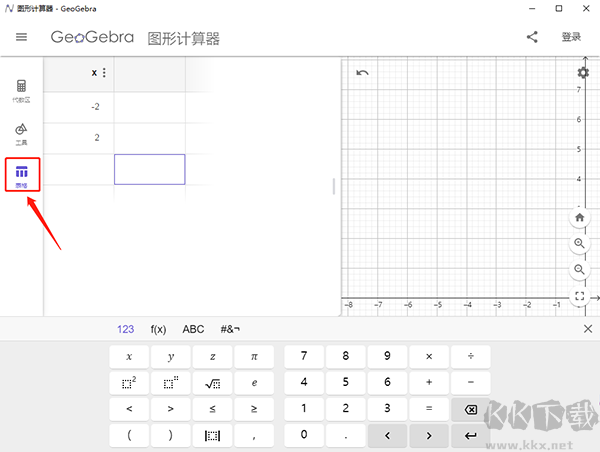Screen dimensions: 600x452
Task: Tap the number 0 key
Action: tap(304, 435)
